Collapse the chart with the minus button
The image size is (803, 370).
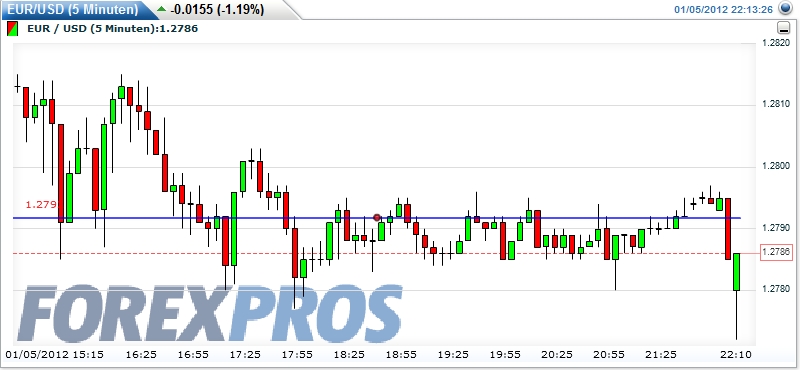pos(784,28)
